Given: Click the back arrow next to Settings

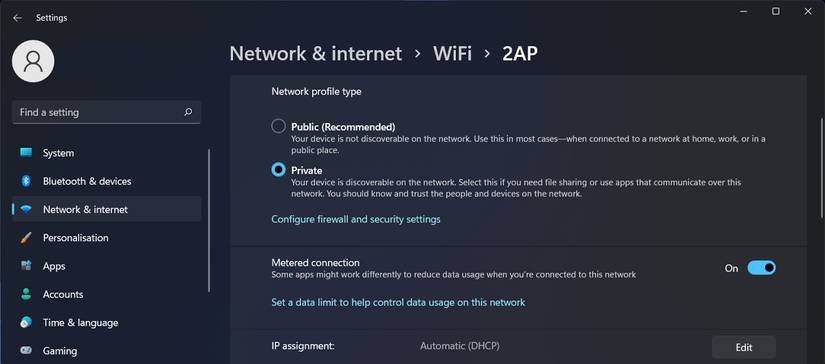Looking at the screenshot, I should 17,18.
